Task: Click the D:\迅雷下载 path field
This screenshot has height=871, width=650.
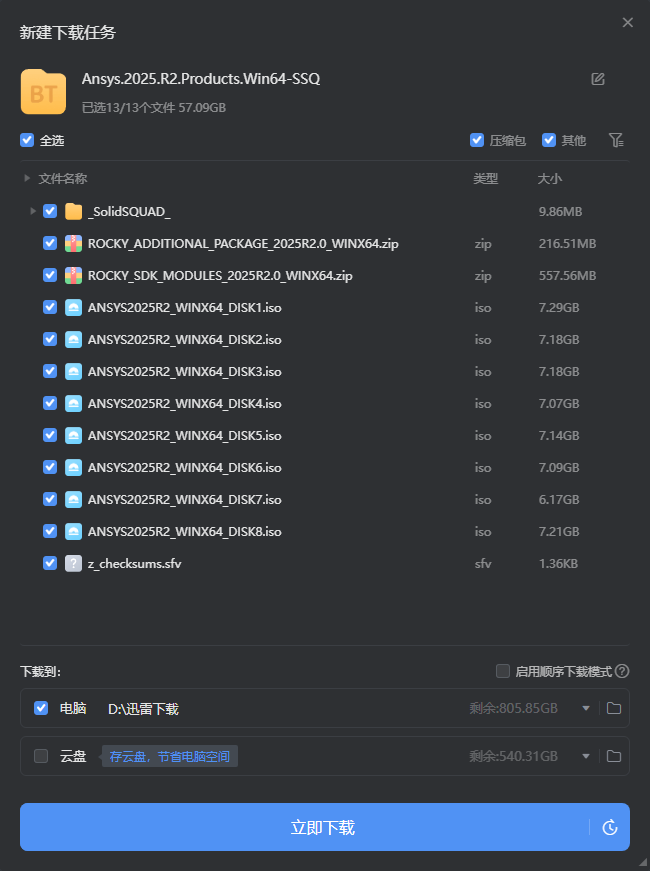Action: (x=143, y=709)
